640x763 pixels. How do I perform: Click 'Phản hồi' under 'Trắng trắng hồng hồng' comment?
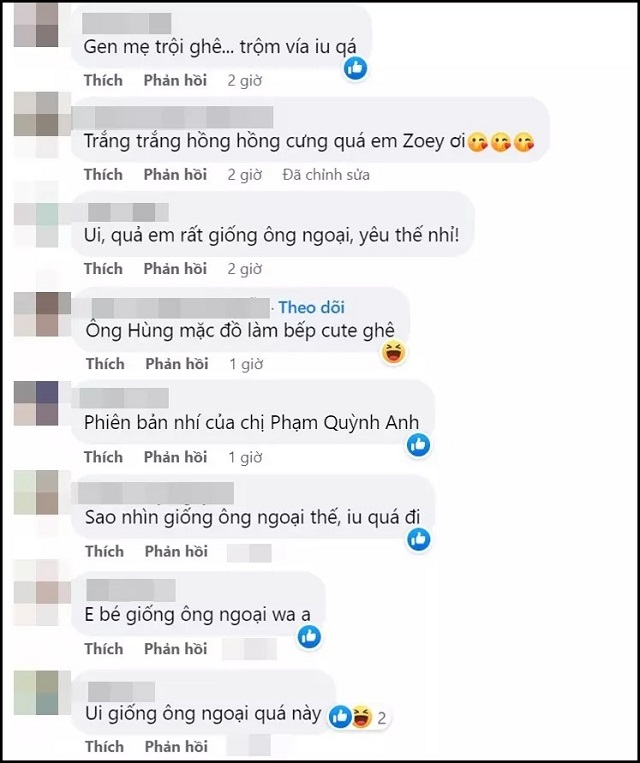[175, 175]
